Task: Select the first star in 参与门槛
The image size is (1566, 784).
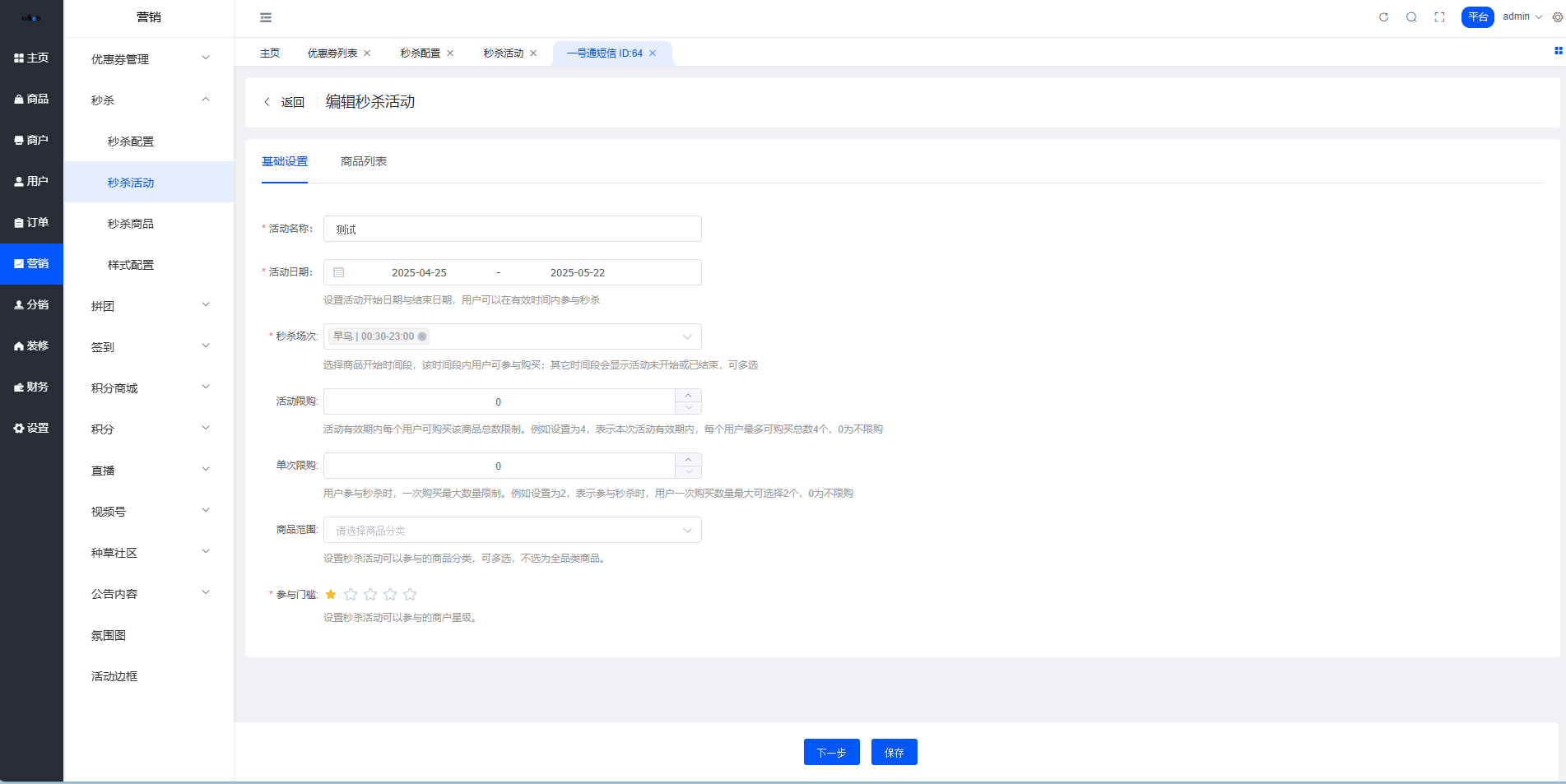Action: click(x=331, y=594)
